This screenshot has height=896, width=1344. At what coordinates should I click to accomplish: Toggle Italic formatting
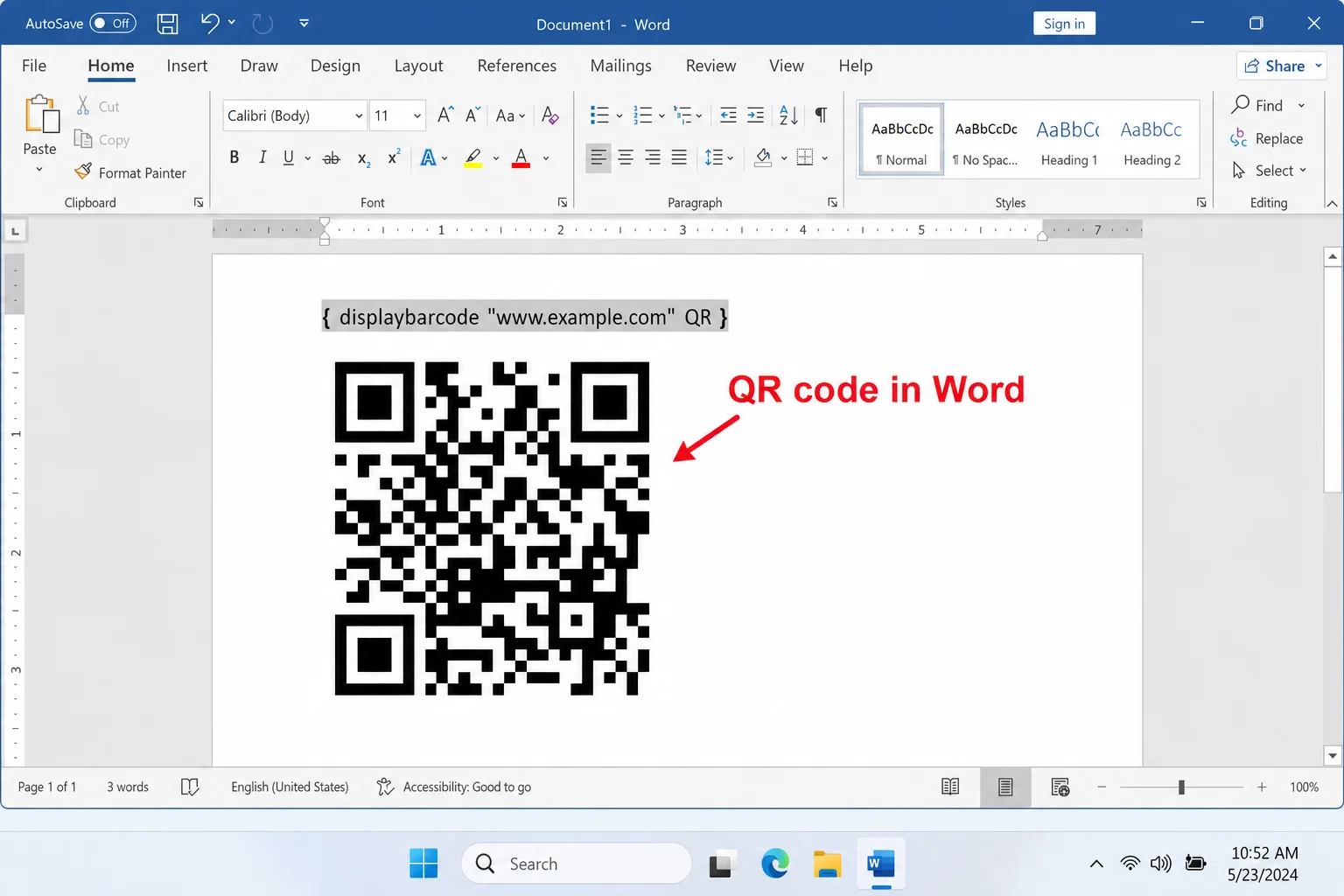tap(262, 157)
